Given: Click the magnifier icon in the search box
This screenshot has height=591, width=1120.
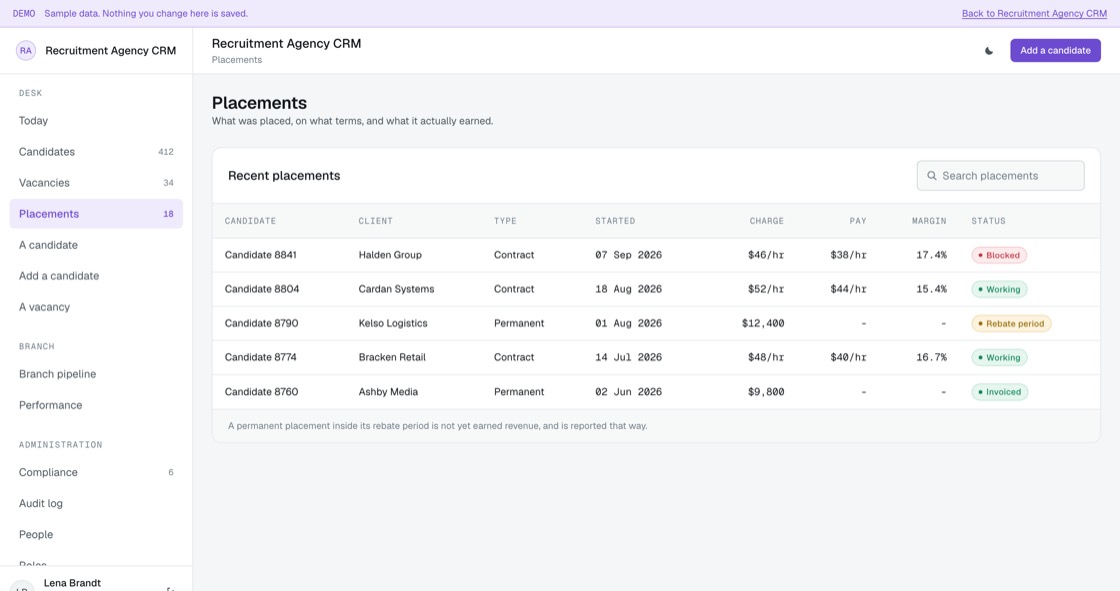Looking at the screenshot, I should pyautogui.click(x=931, y=176).
